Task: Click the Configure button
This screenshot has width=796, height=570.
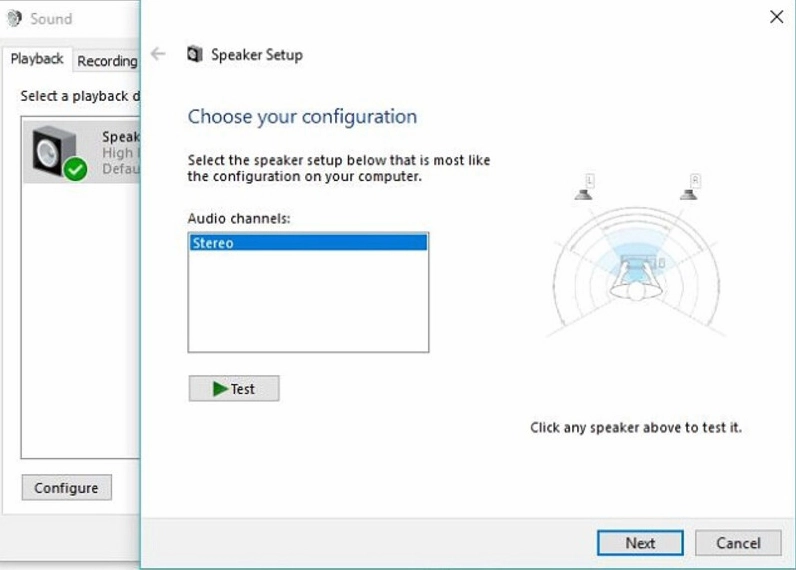Action: [66, 488]
